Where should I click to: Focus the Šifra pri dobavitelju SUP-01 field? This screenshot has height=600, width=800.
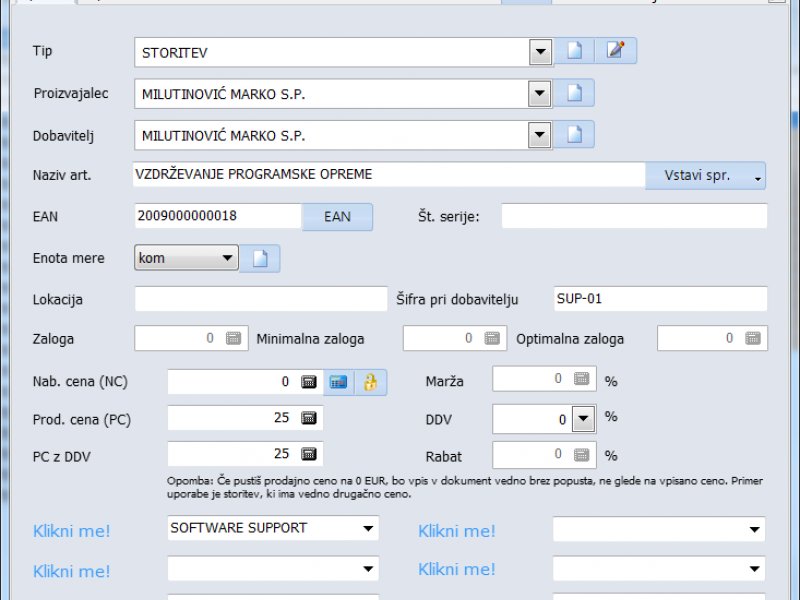point(660,299)
